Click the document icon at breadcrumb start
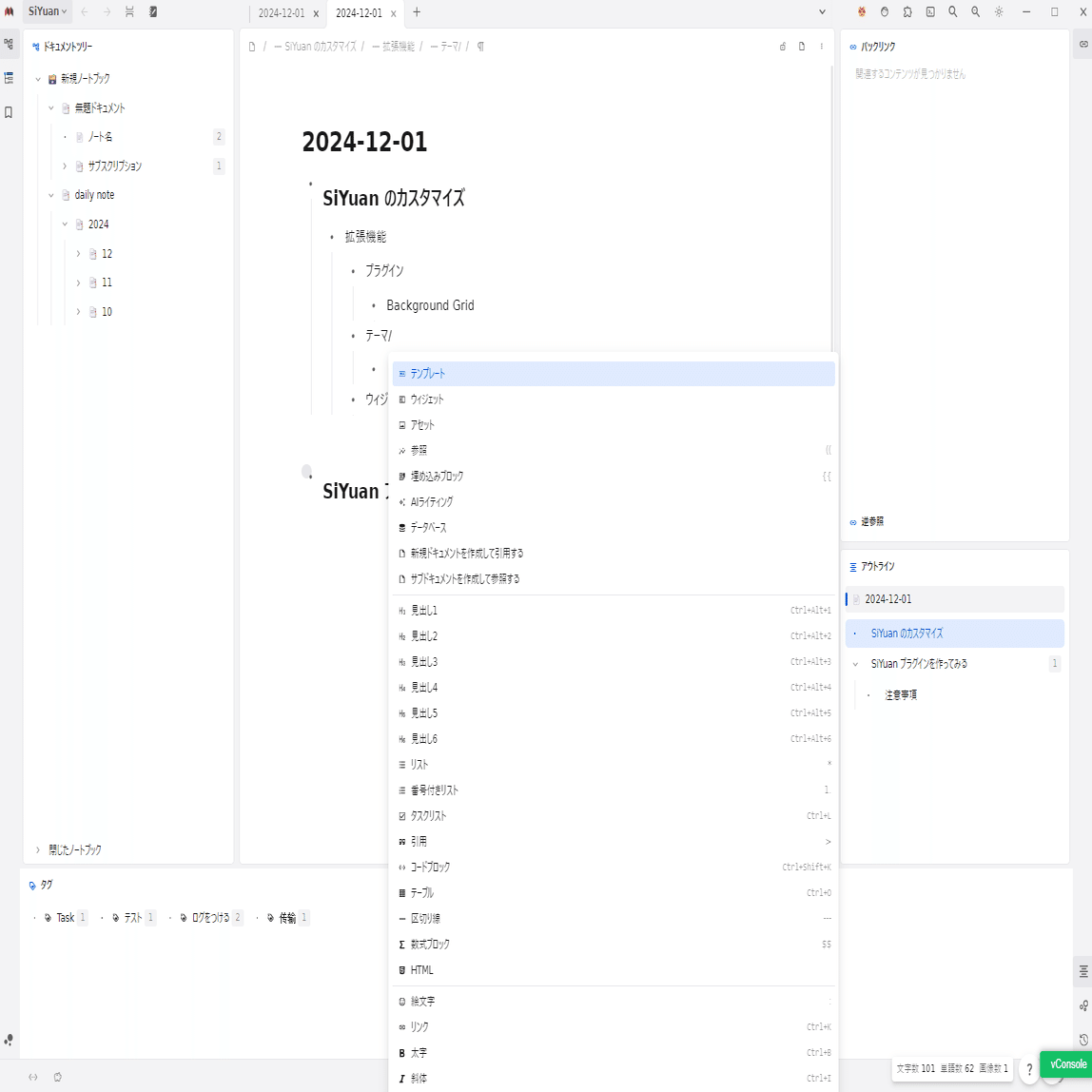 pyautogui.click(x=252, y=47)
